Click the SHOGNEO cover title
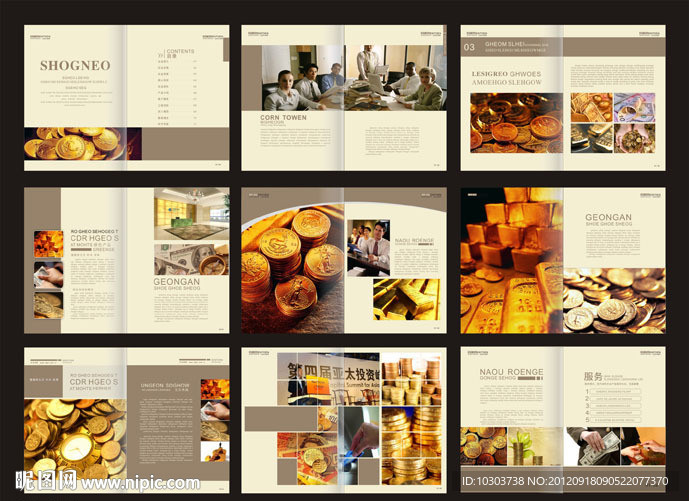 coord(75,65)
